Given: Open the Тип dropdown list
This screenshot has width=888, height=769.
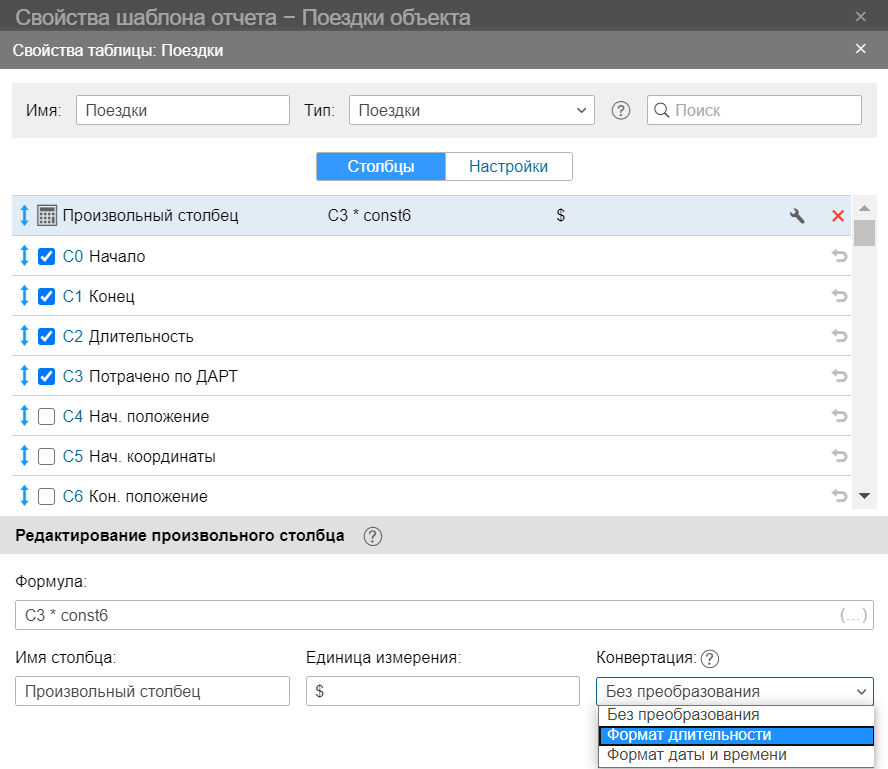Looking at the screenshot, I should click(x=471, y=111).
